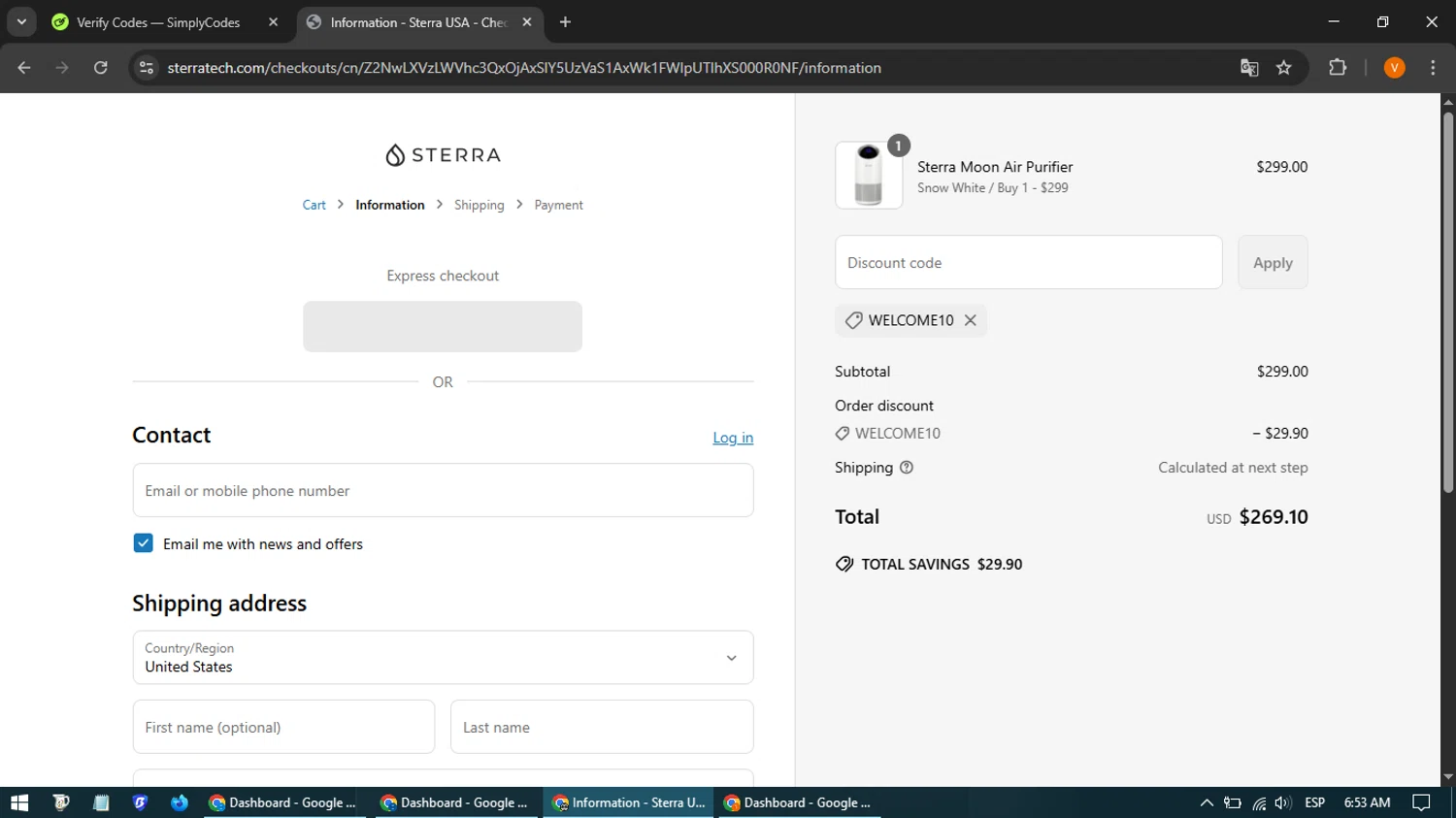Go back using the browser back arrow
The image size is (1456, 818).
[24, 68]
